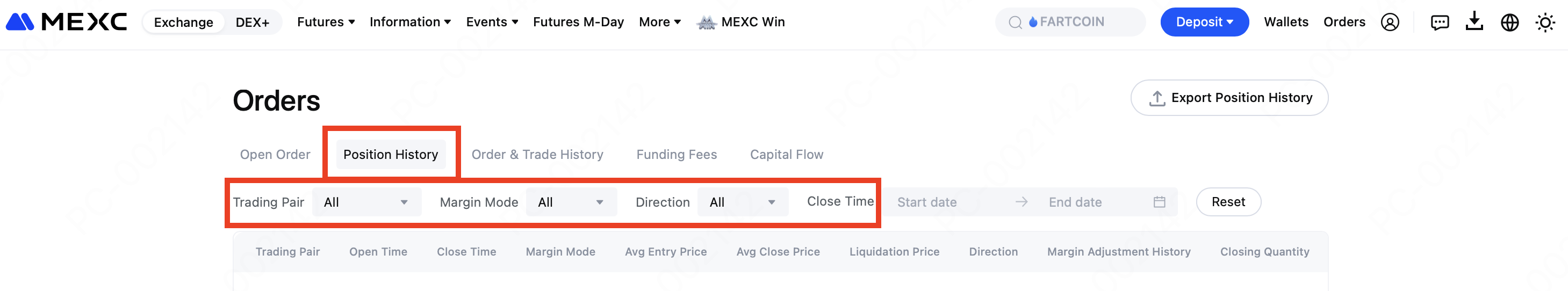Open the chat support message icon
1568x291 pixels.
pyautogui.click(x=1440, y=23)
